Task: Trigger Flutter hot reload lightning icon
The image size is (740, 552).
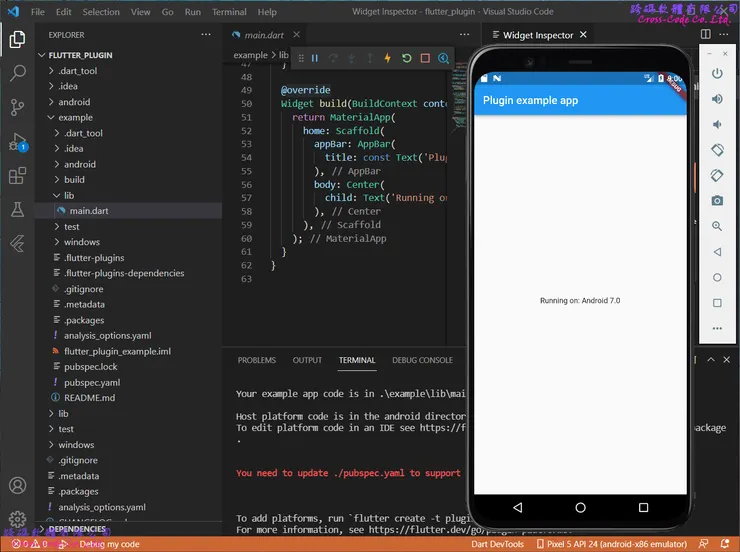Action: pos(388,59)
